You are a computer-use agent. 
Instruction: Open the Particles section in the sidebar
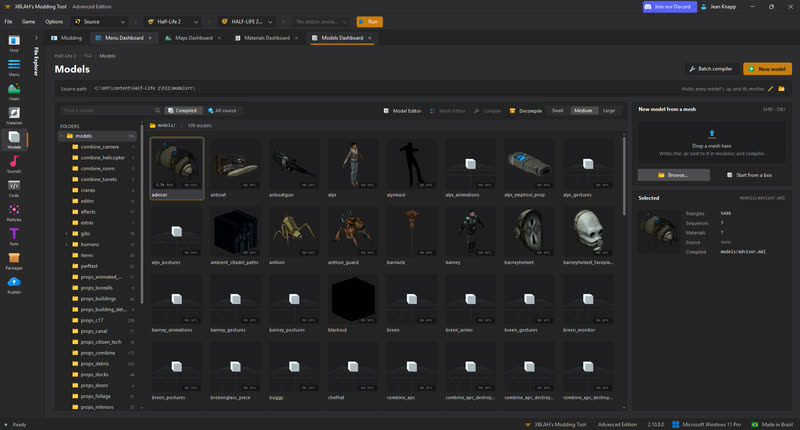point(14,212)
